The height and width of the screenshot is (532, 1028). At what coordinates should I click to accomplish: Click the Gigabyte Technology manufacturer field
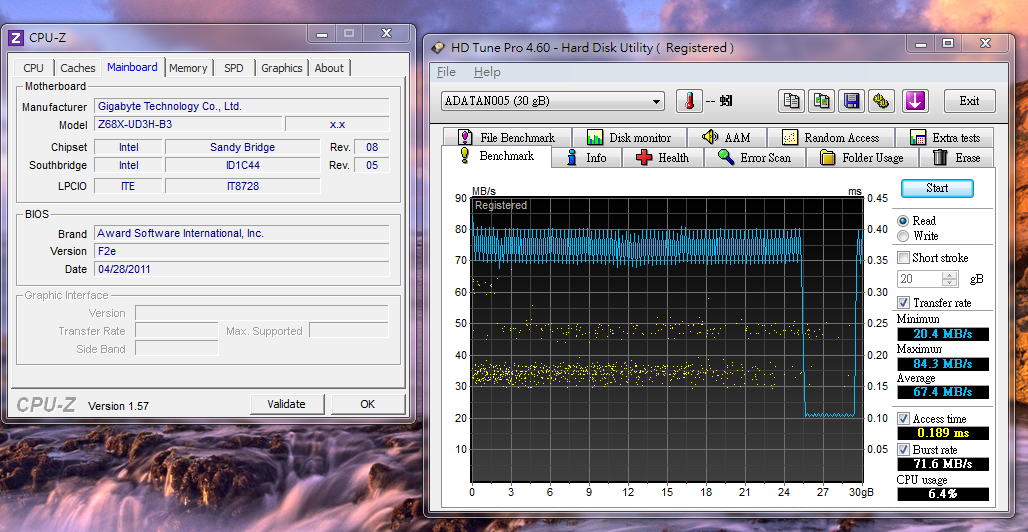(x=242, y=106)
